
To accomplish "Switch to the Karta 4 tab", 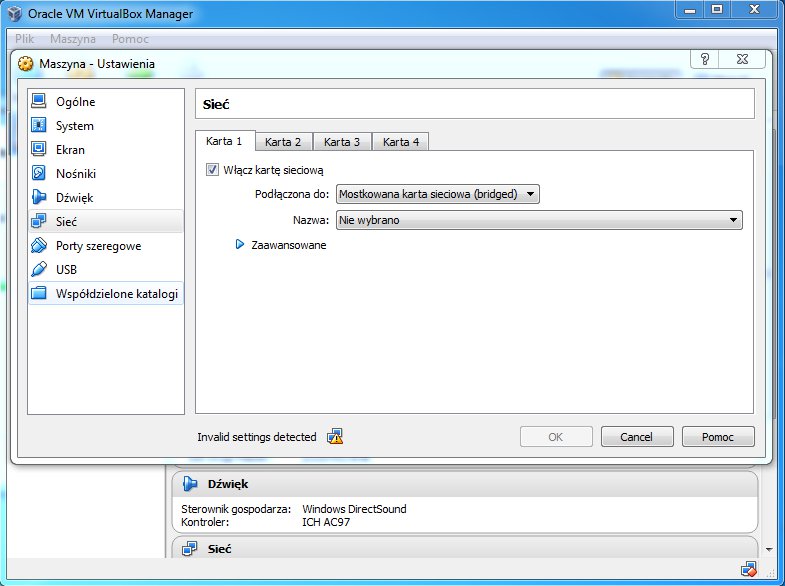I will pos(401,142).
